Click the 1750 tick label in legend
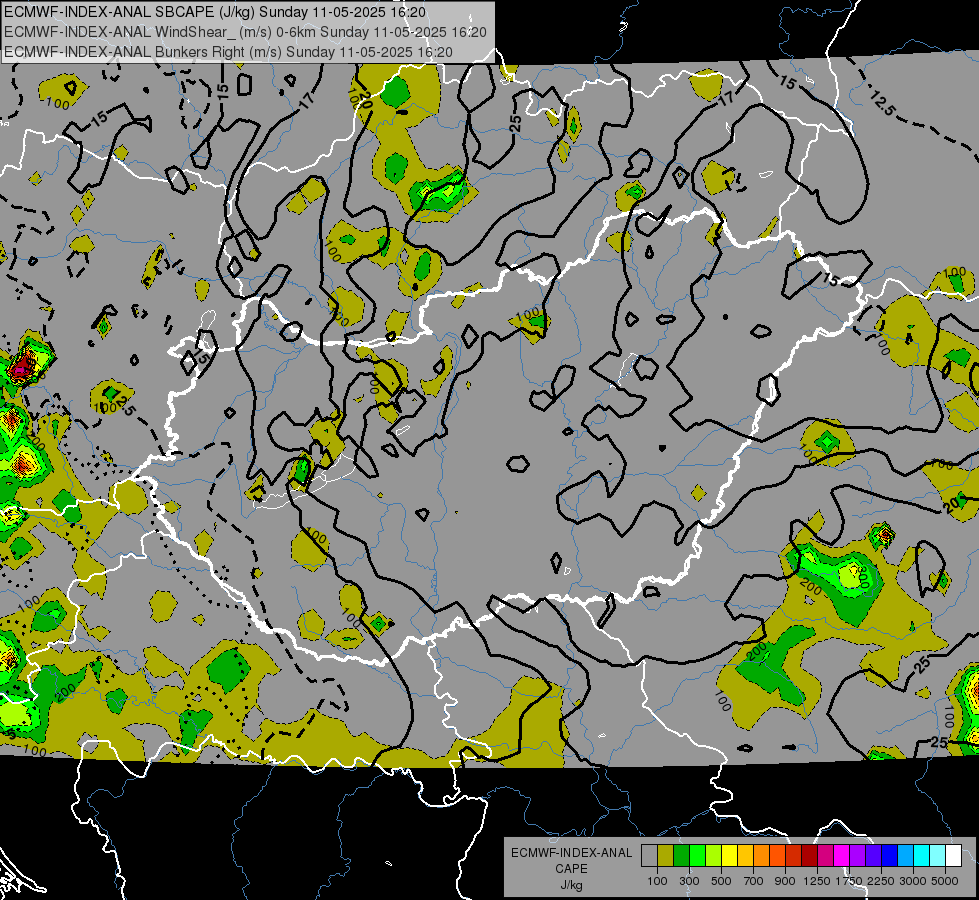The image size is (979, 900). pyautogui.click(x=849, y=881)
